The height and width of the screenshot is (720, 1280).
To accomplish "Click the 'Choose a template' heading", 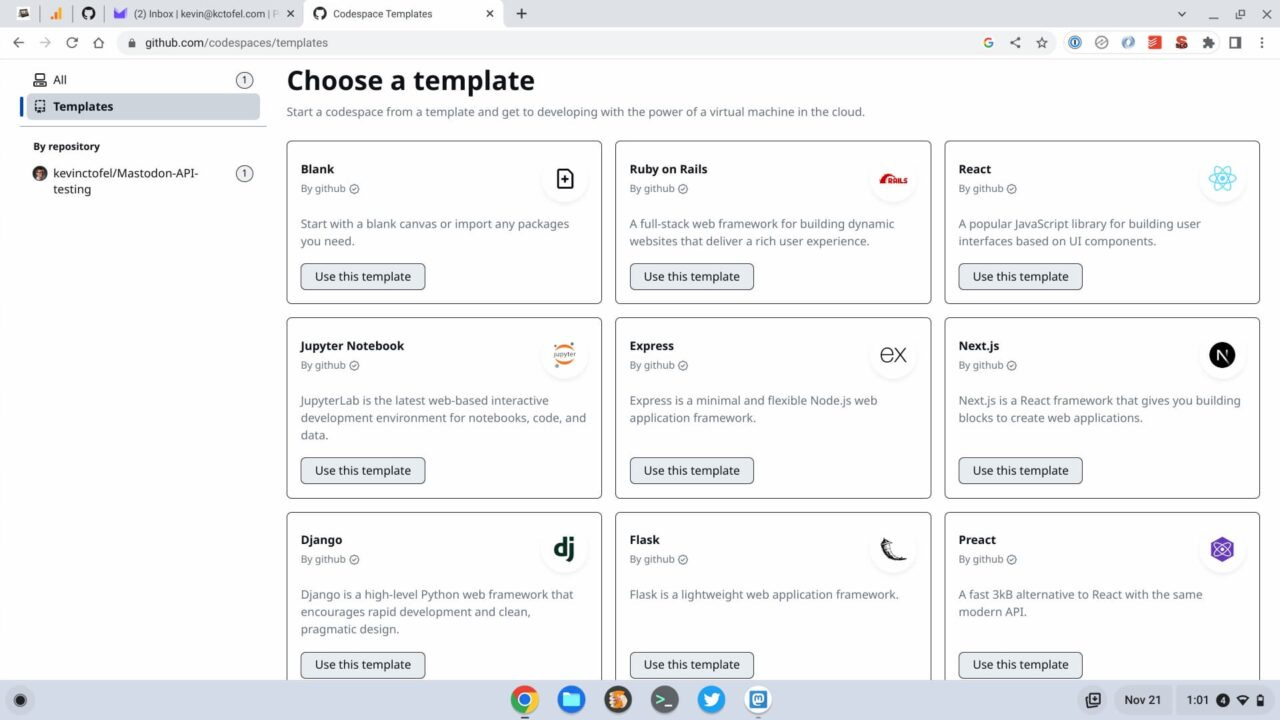I will point(411,81).
